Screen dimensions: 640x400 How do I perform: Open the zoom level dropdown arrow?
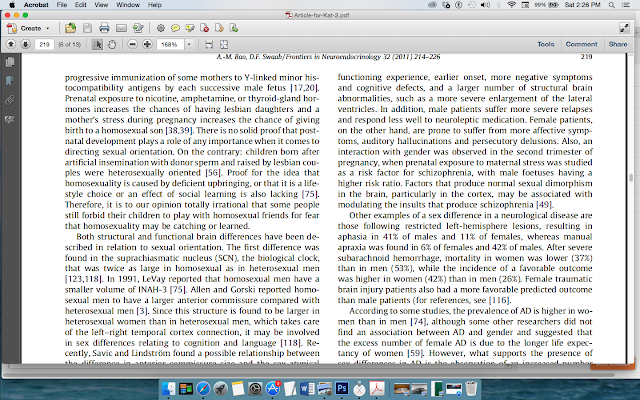pyautogui.click(x=189, y=44)
